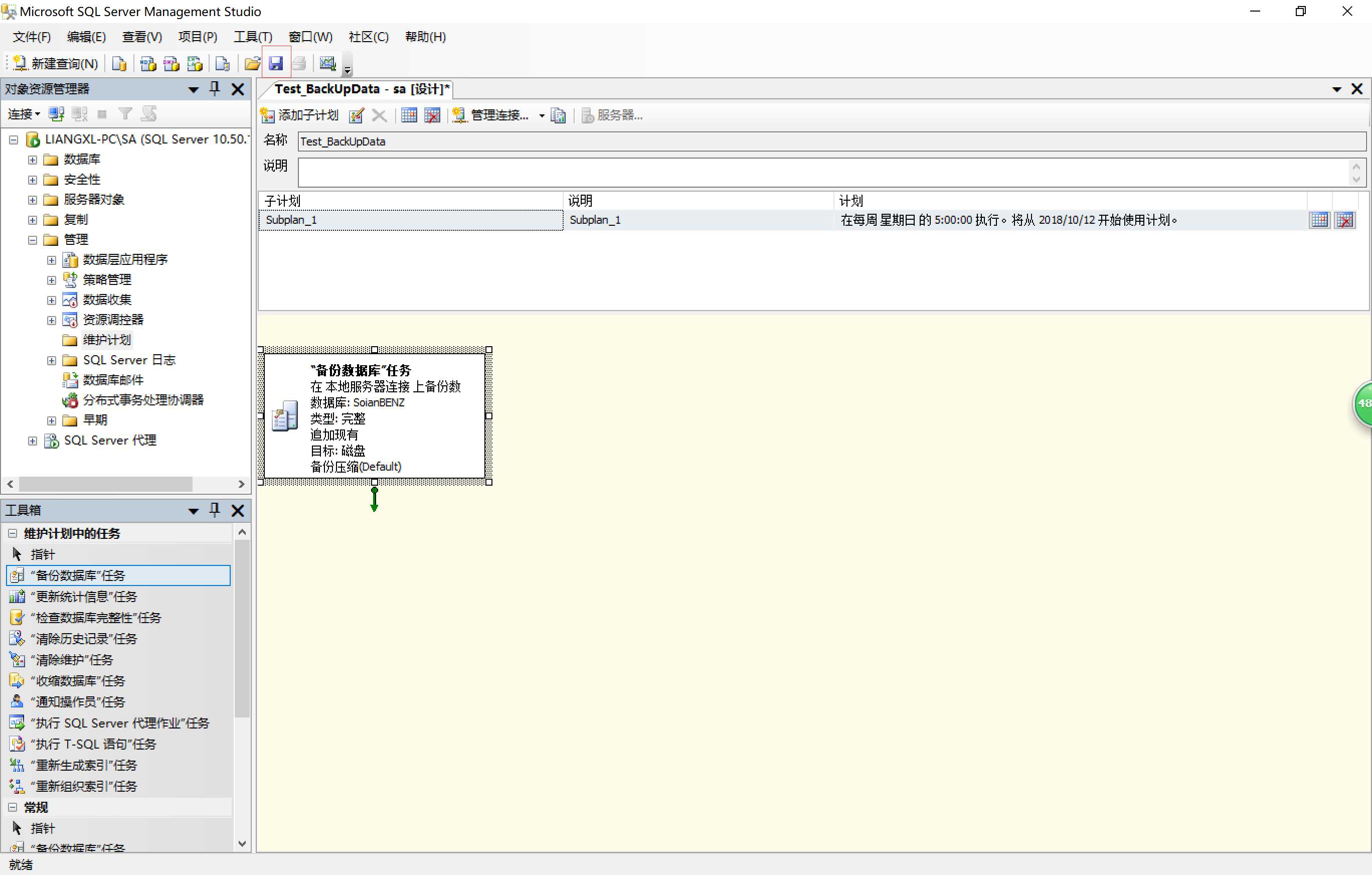Image resolution: width=1372 pixels, height=875 pixels.
Task: Open the 连接 dropdown in Object Explorer
Action: (25, 114)
